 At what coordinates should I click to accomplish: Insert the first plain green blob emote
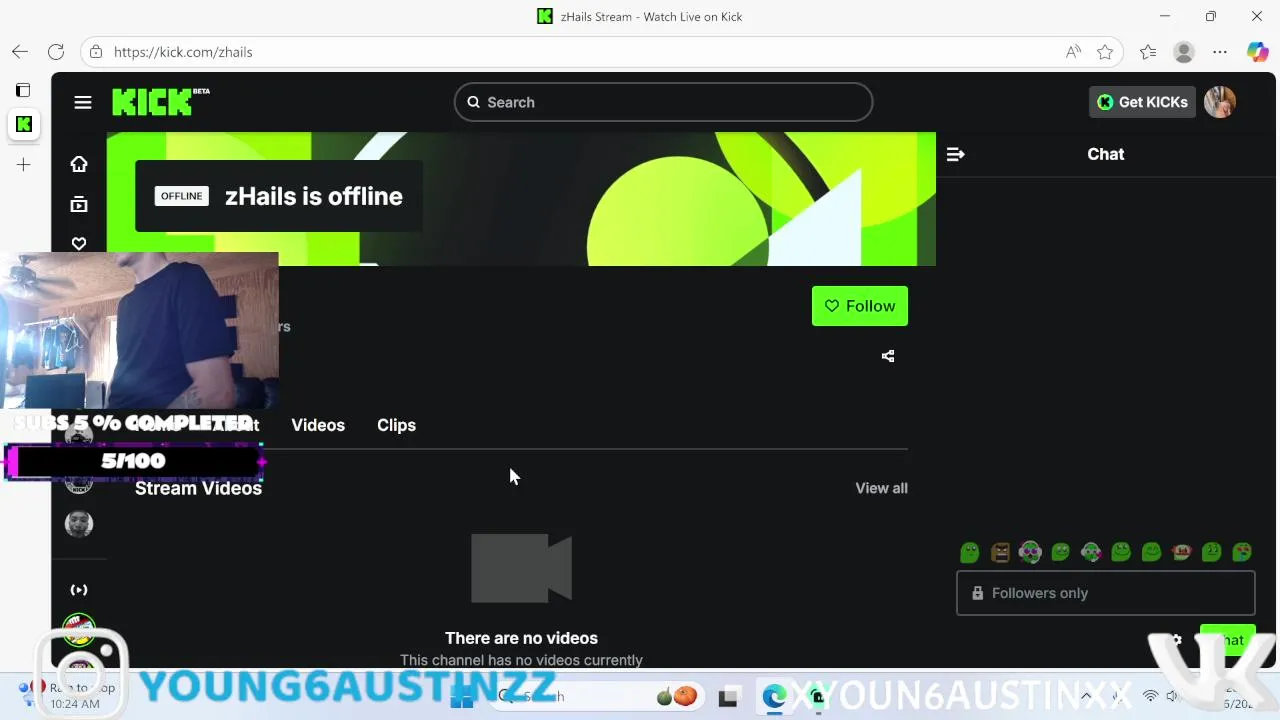coord(970,552)
